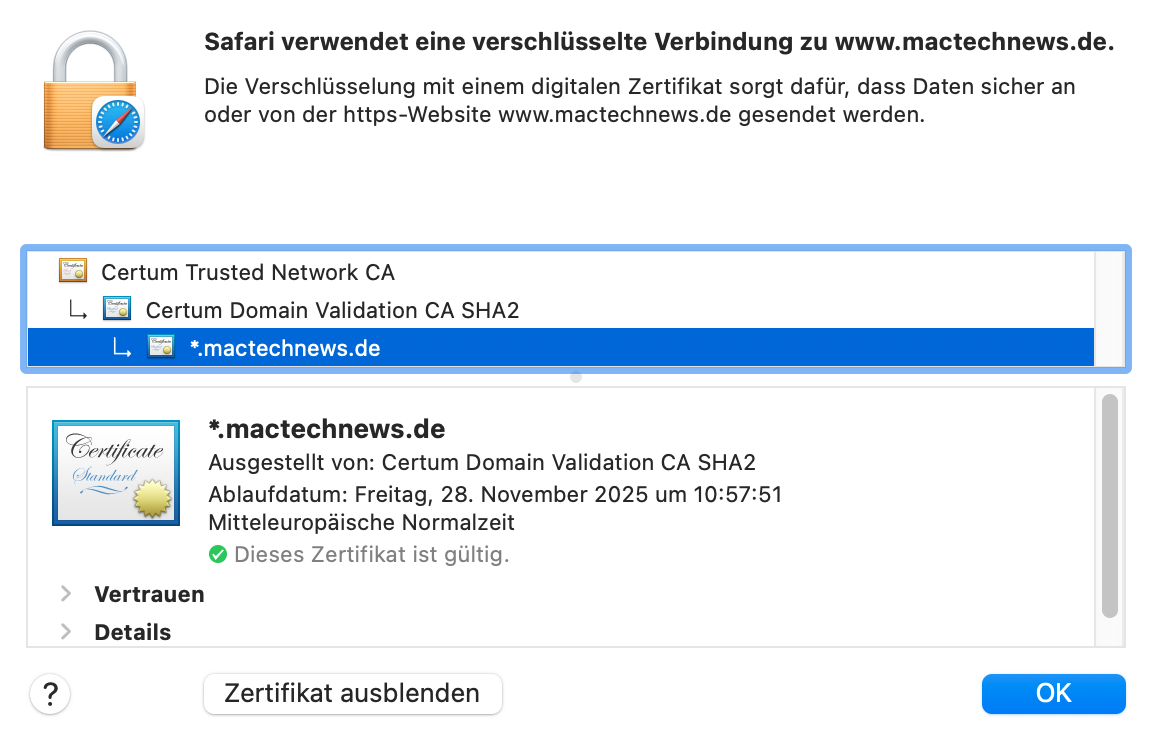Click the large Certificate Standard image
Image resolution: width=1154 pixels, height=734 pixels.
tap(116, 473)
